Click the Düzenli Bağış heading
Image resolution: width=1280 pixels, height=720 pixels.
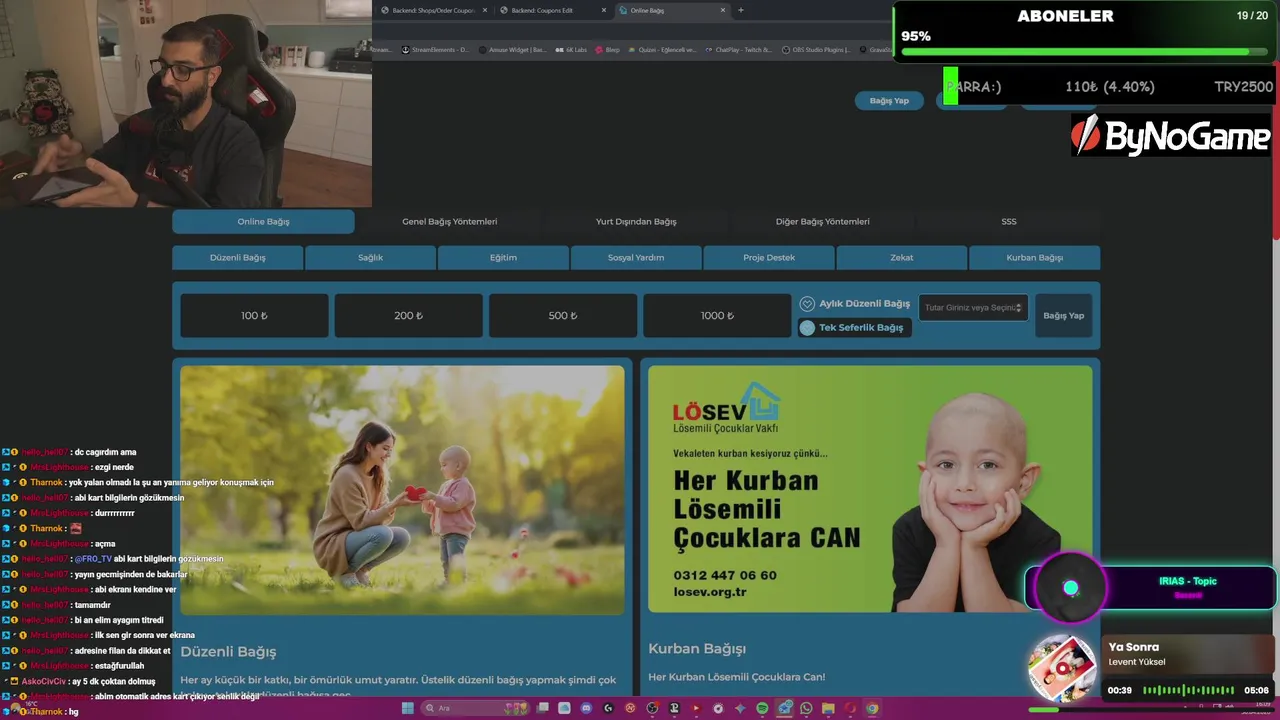pos(228,651)
